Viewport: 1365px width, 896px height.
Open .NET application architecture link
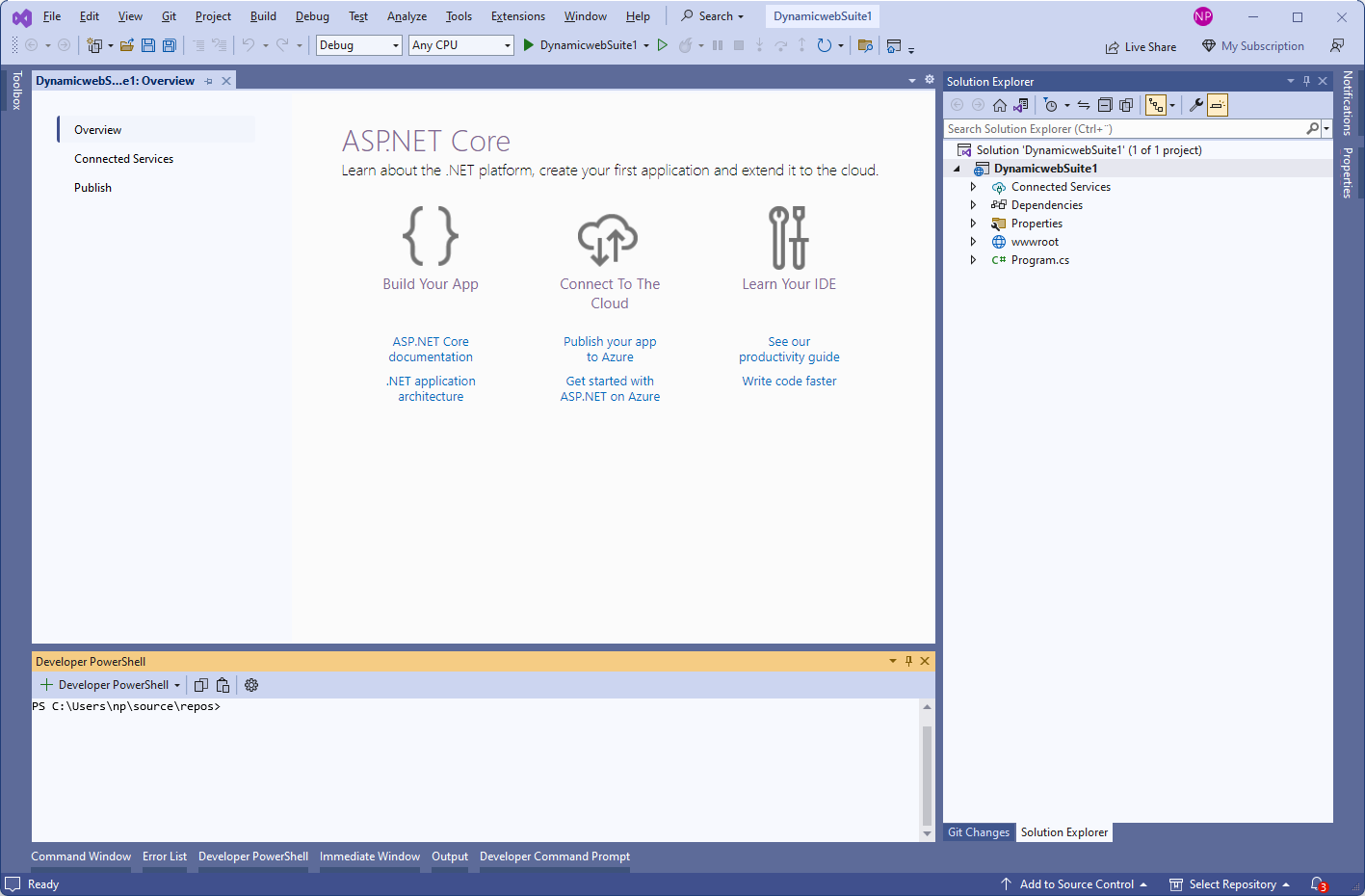click(x=431, y=388)
